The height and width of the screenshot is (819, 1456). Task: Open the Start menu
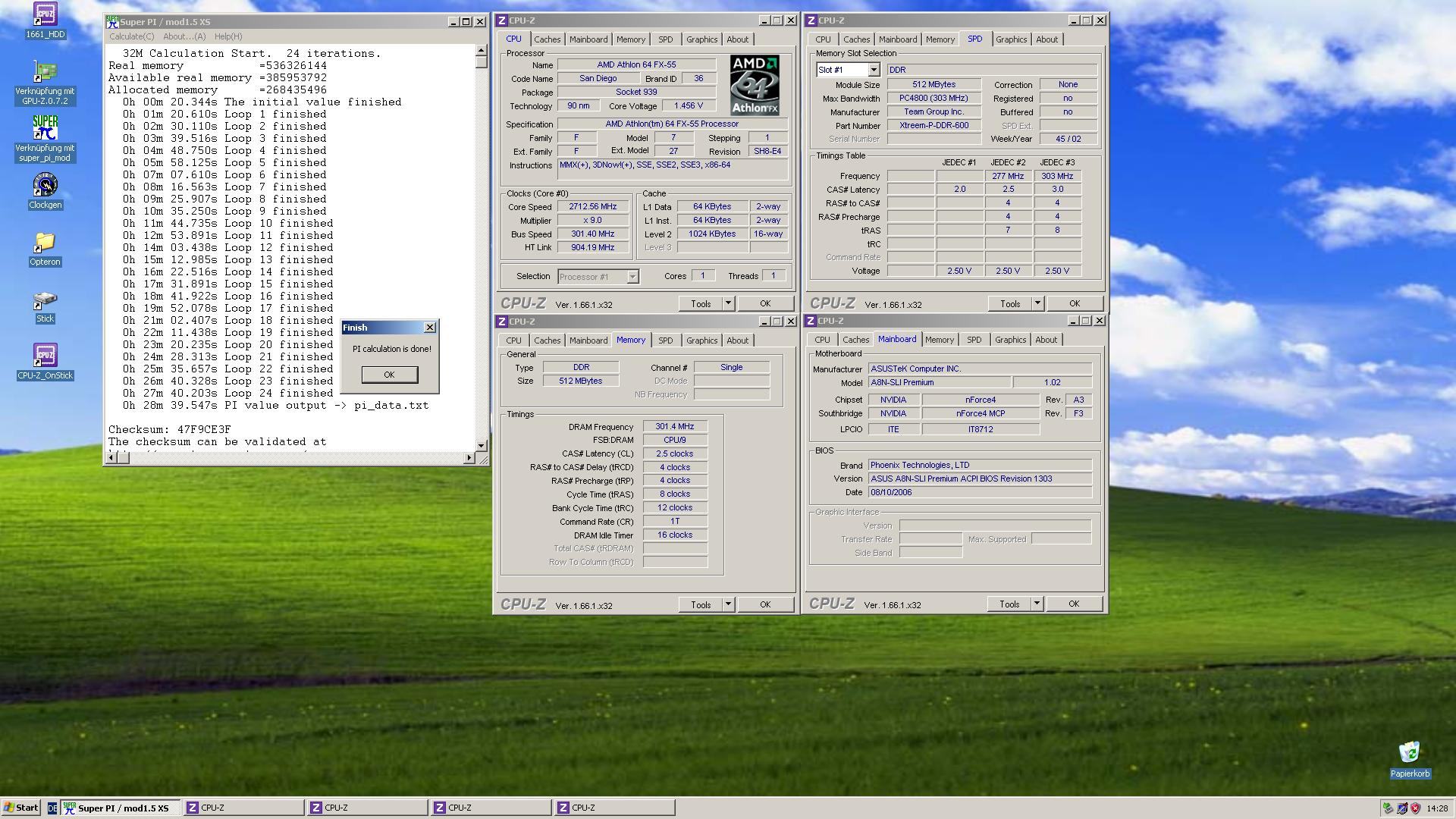coord(21,808)
